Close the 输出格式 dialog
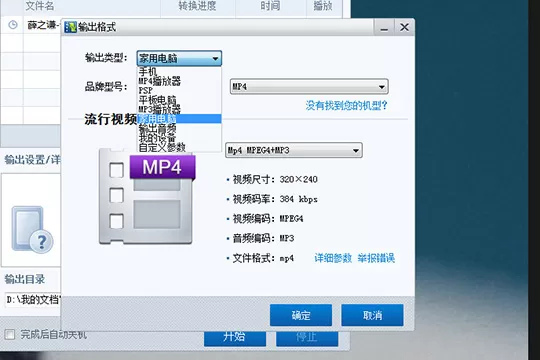 point(404,27)
